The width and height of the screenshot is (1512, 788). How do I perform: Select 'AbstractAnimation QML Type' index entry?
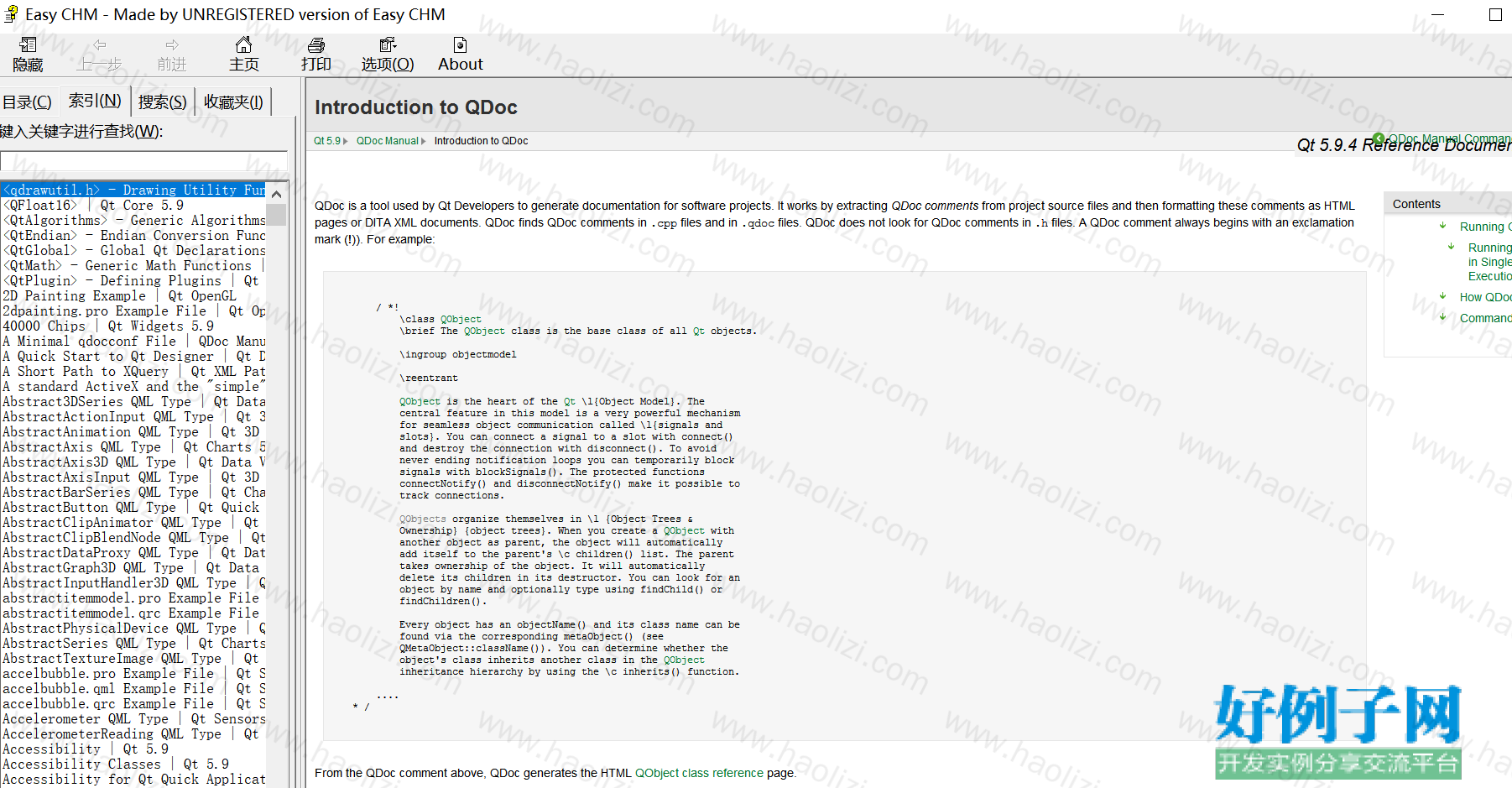pyautogui.click(x=133, y=432)
